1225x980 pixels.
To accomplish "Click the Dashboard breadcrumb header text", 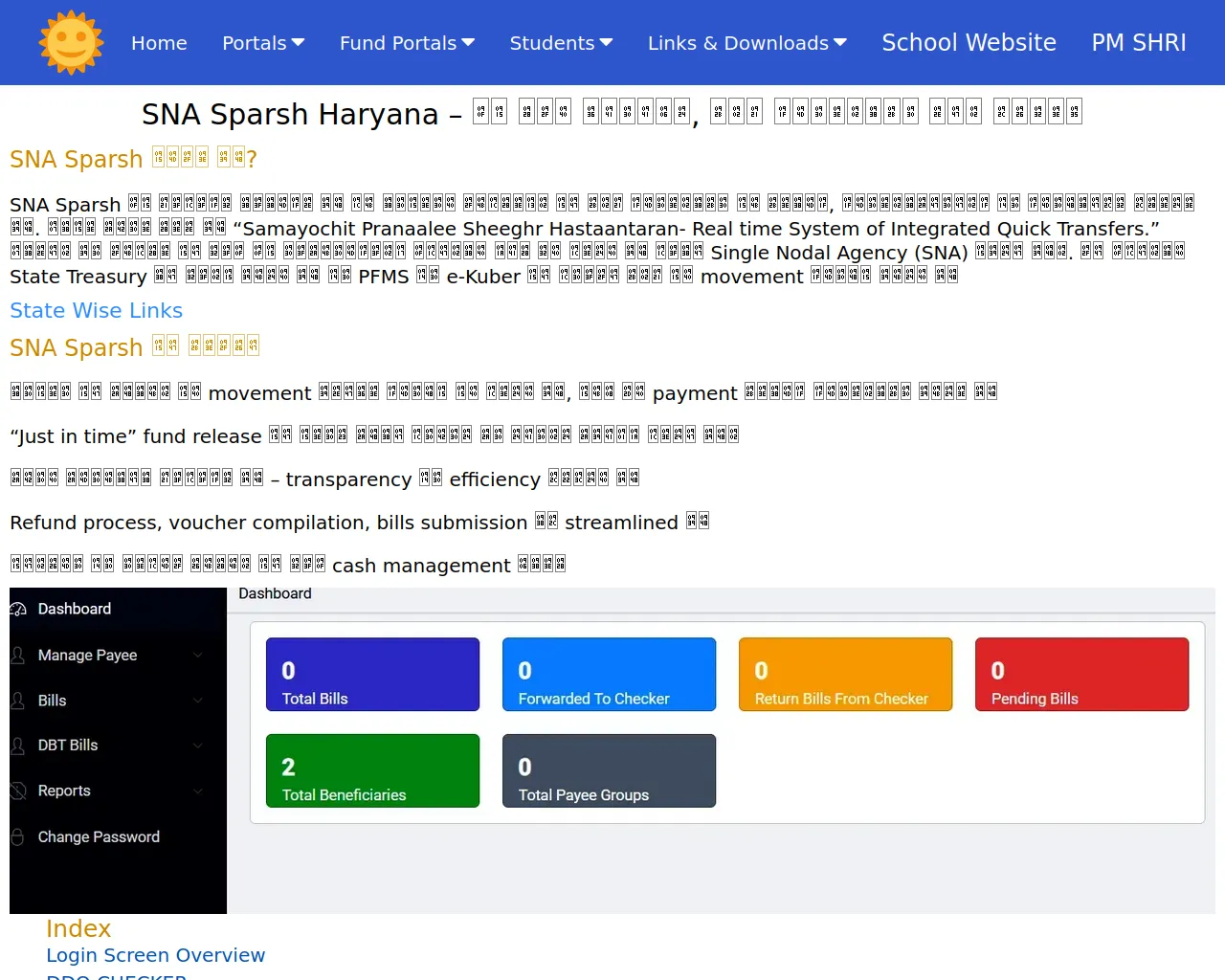I will tap(275, 593).
